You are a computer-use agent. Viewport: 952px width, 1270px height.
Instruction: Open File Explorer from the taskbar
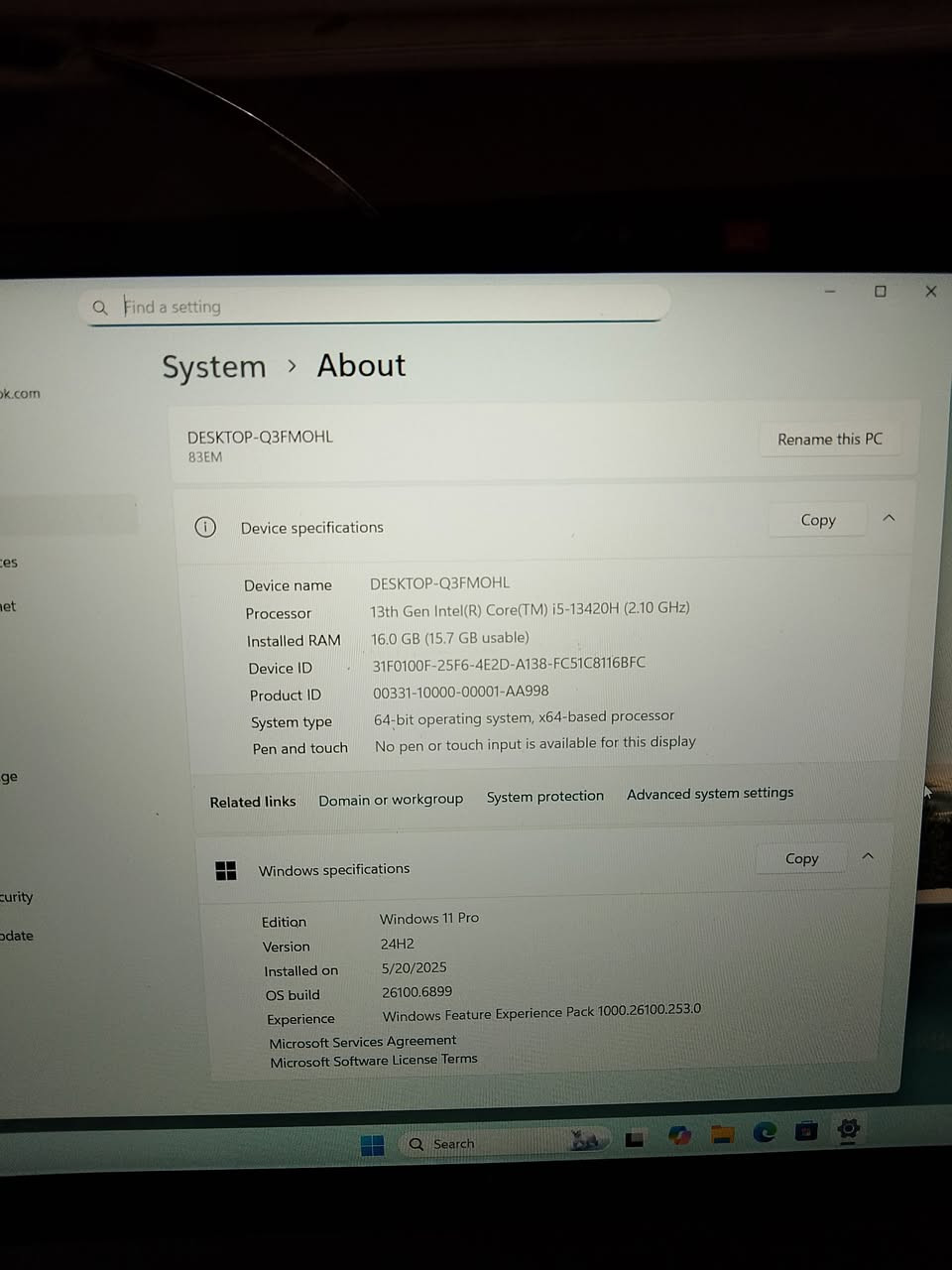tap(722, 1134)
